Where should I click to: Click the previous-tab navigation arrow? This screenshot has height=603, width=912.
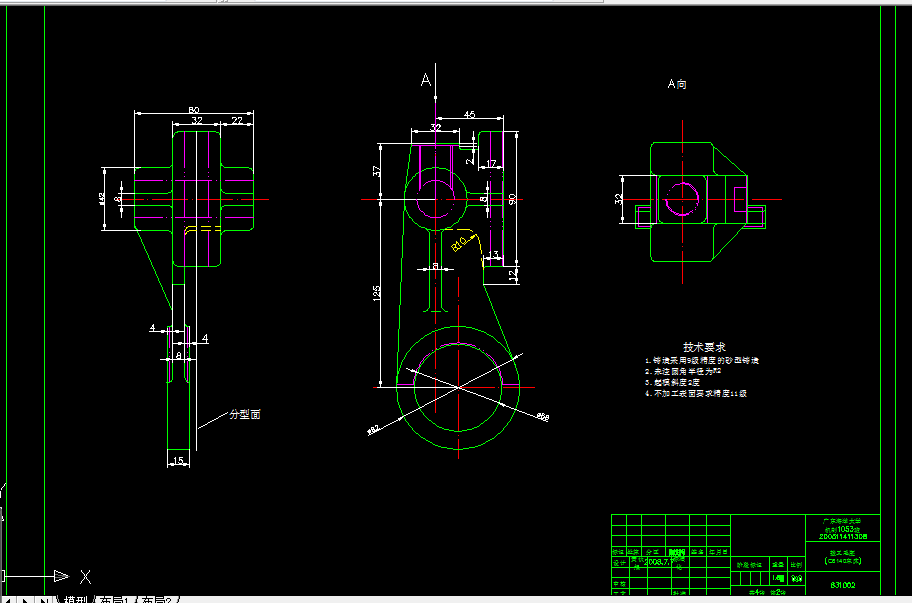pos(8,600)
